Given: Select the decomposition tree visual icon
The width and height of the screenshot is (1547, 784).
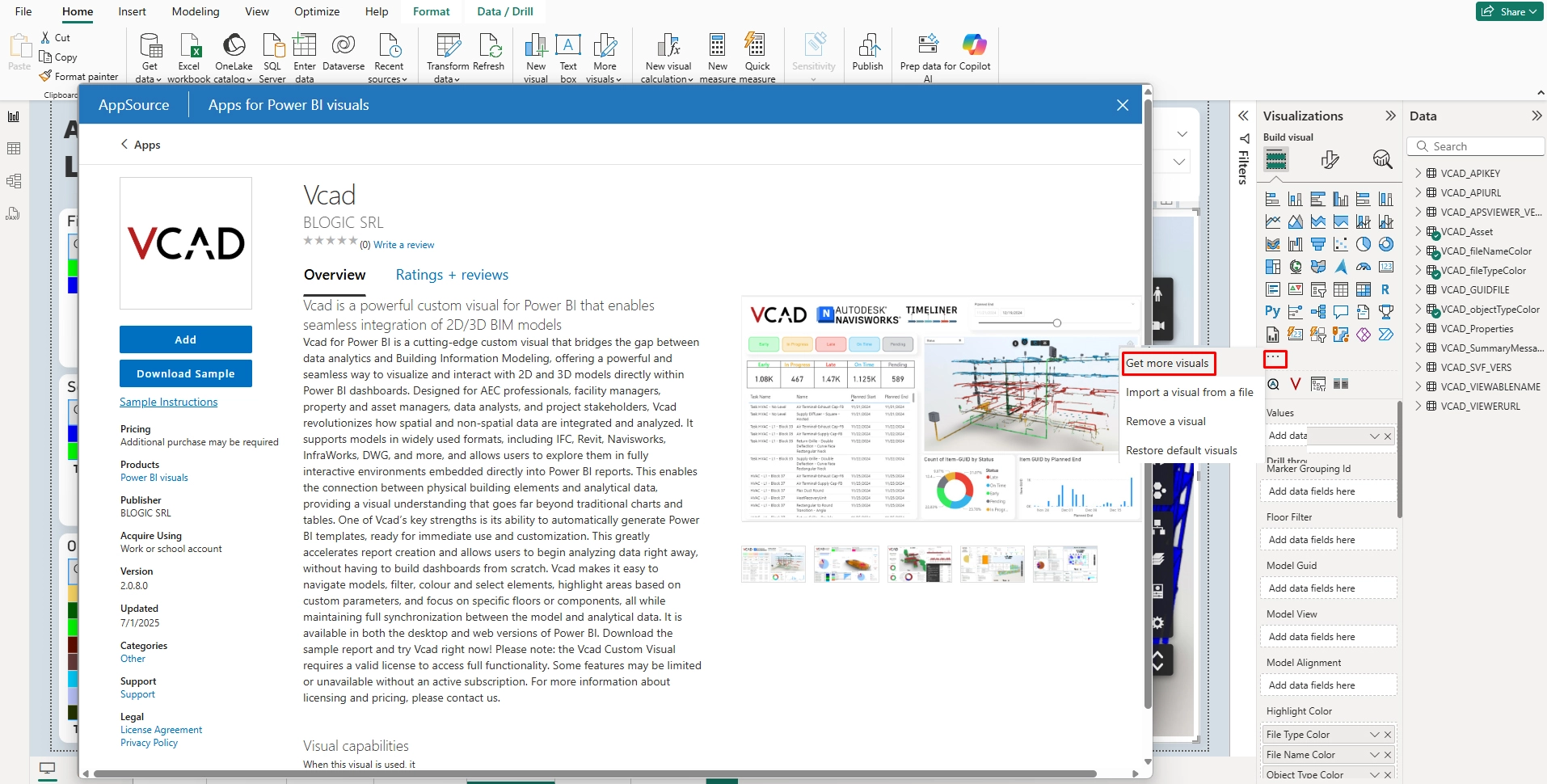Looking at the screenshot, I should tap(1318, 312).
